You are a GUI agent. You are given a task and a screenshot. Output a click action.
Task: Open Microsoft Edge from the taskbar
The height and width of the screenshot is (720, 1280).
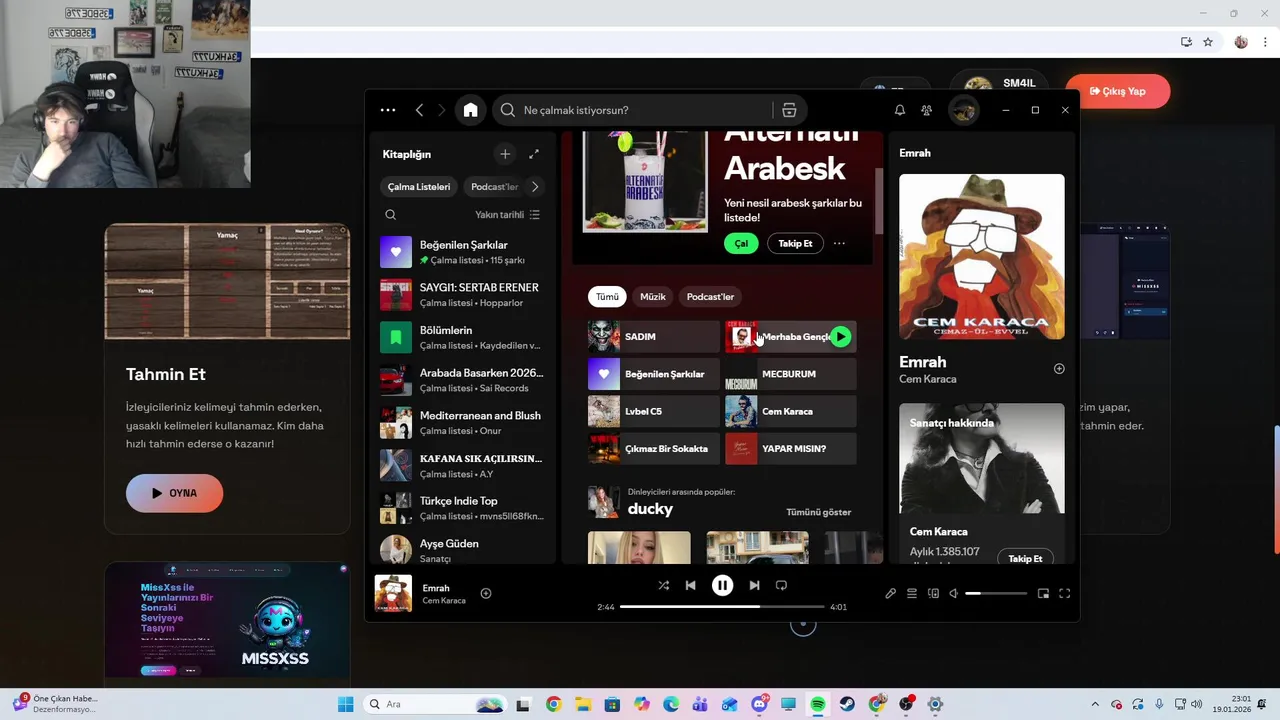[670, 704]
